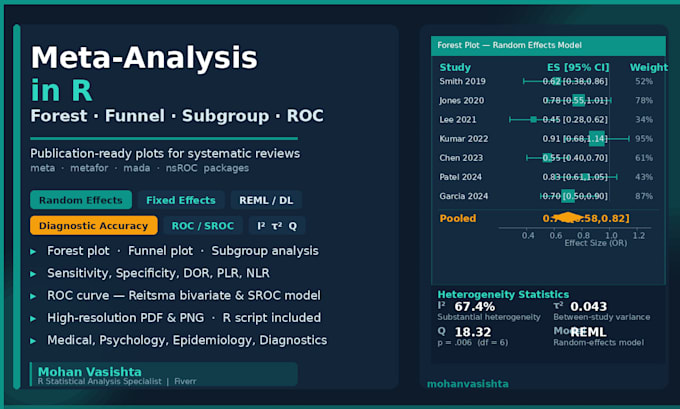Select the ROC / SROC pill

[x=203, y=226]
